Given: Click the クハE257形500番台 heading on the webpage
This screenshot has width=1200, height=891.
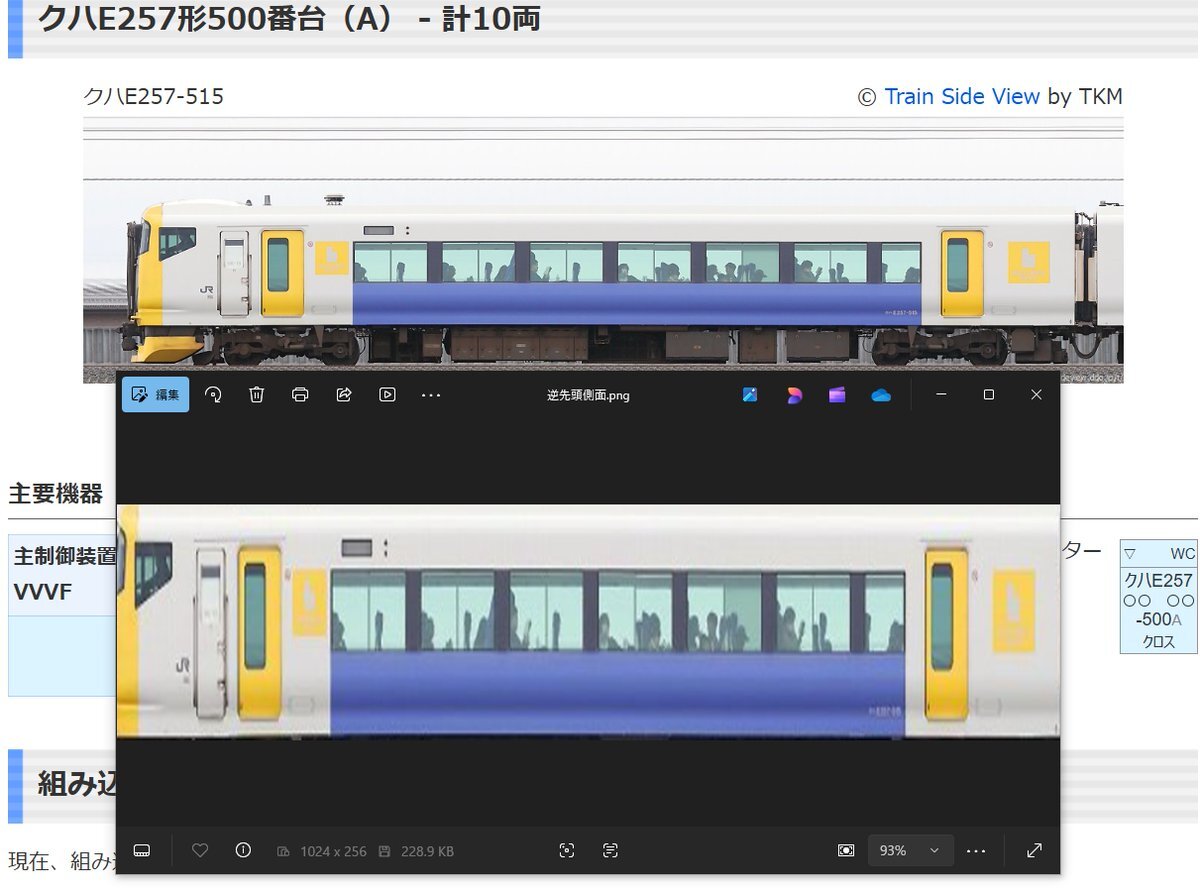Looking at the screenshot, I should click(x=289, y=19).
